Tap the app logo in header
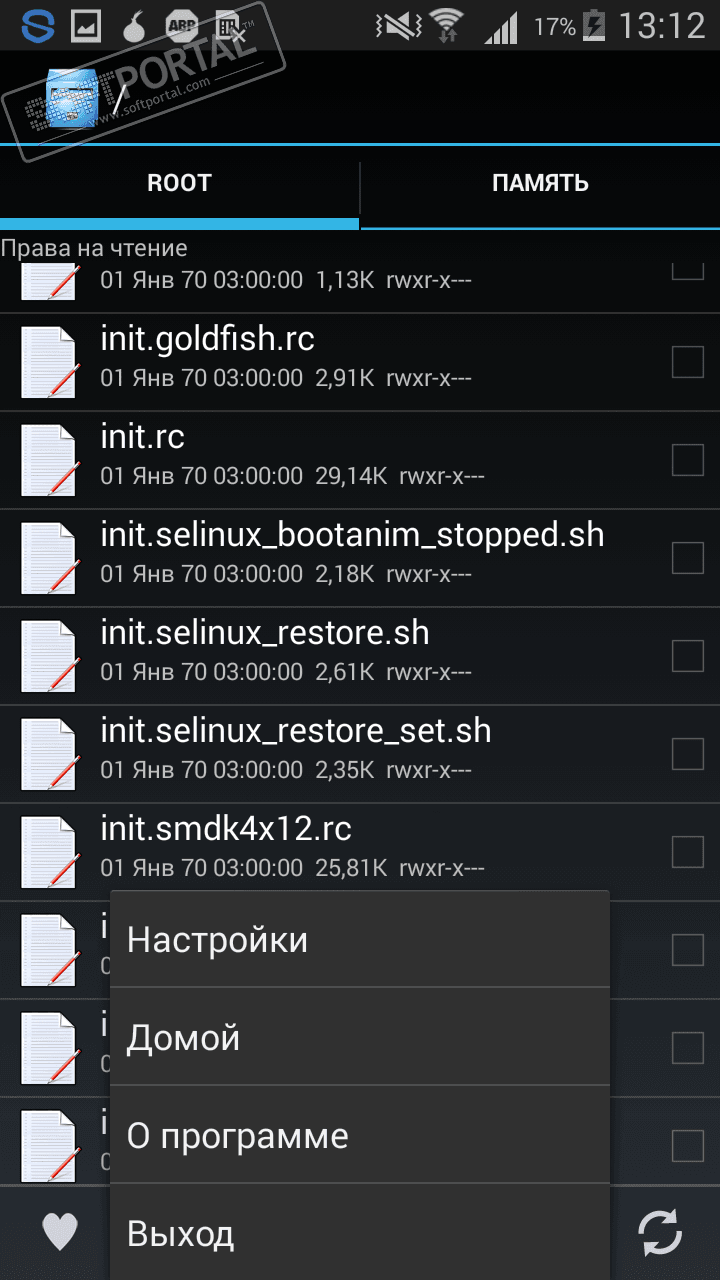Image resolution: width=720 pixels, height=1280 pixels. coord(73,98)
